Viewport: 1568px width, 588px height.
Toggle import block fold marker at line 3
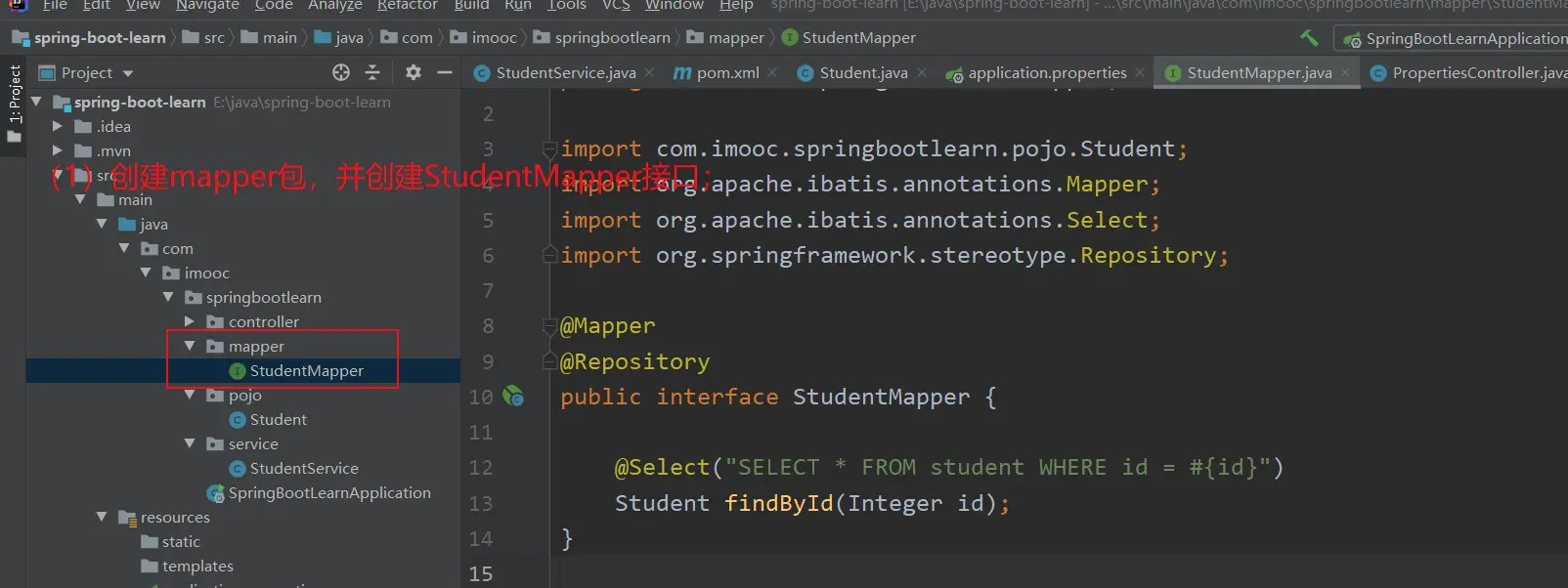click(x=550, y=149)
